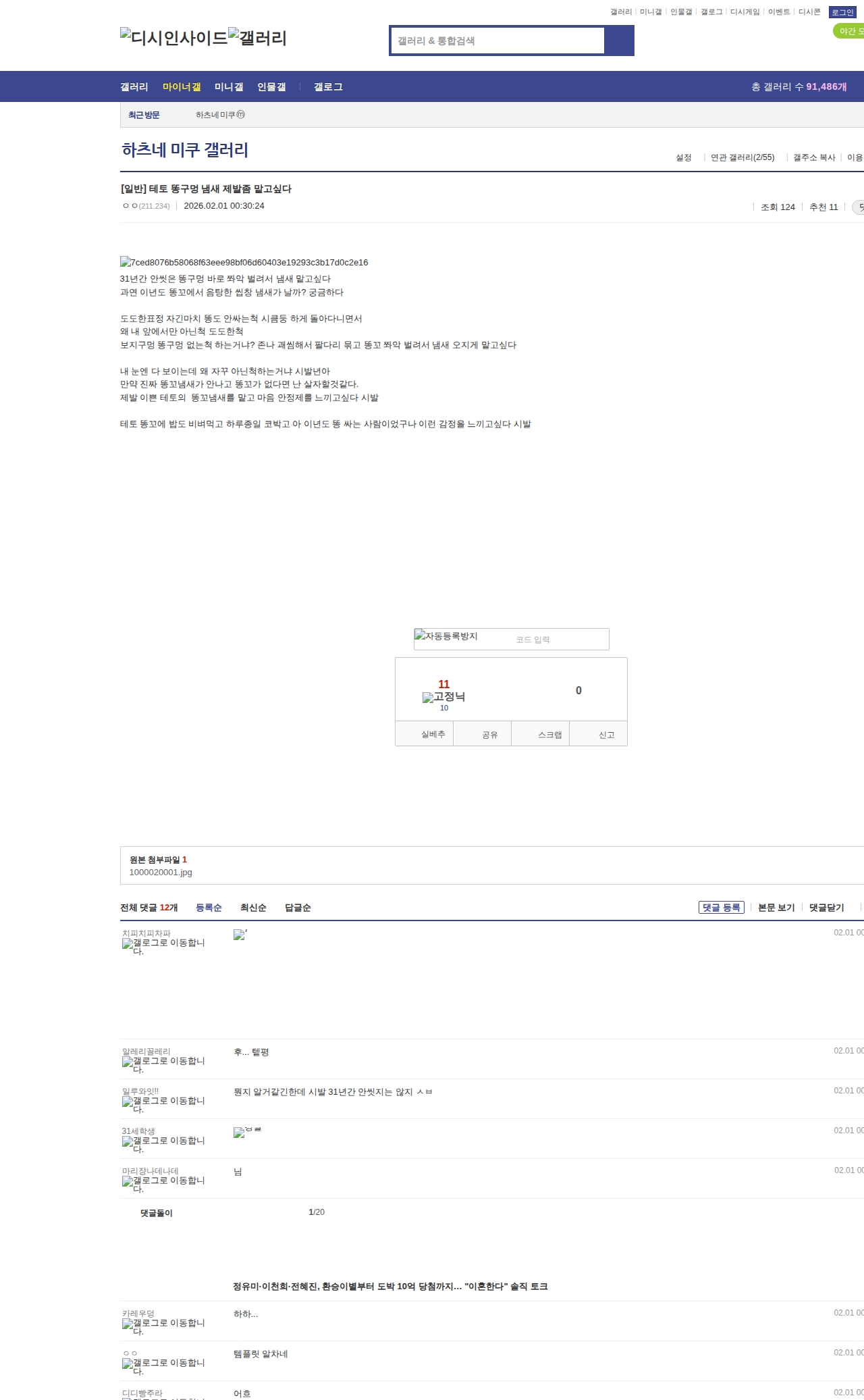Click the 갤러리 logo image beside 디시인사이드
Viewport: 864px width, 1400px height.
click(257, 38)
